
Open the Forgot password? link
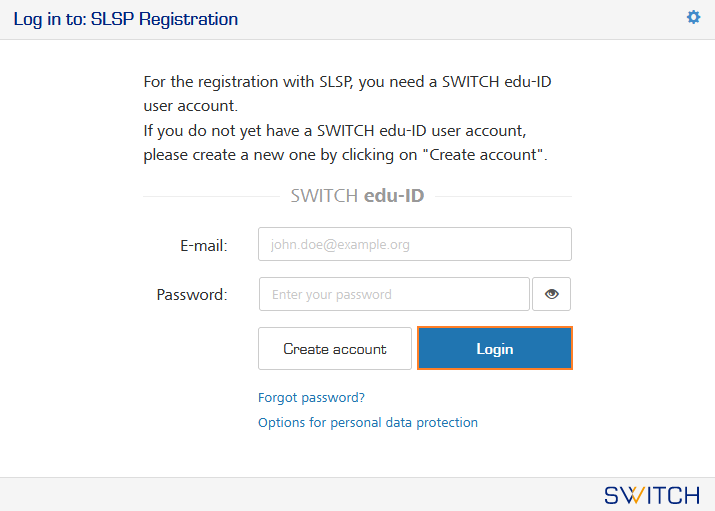click(x=311, y=397)
